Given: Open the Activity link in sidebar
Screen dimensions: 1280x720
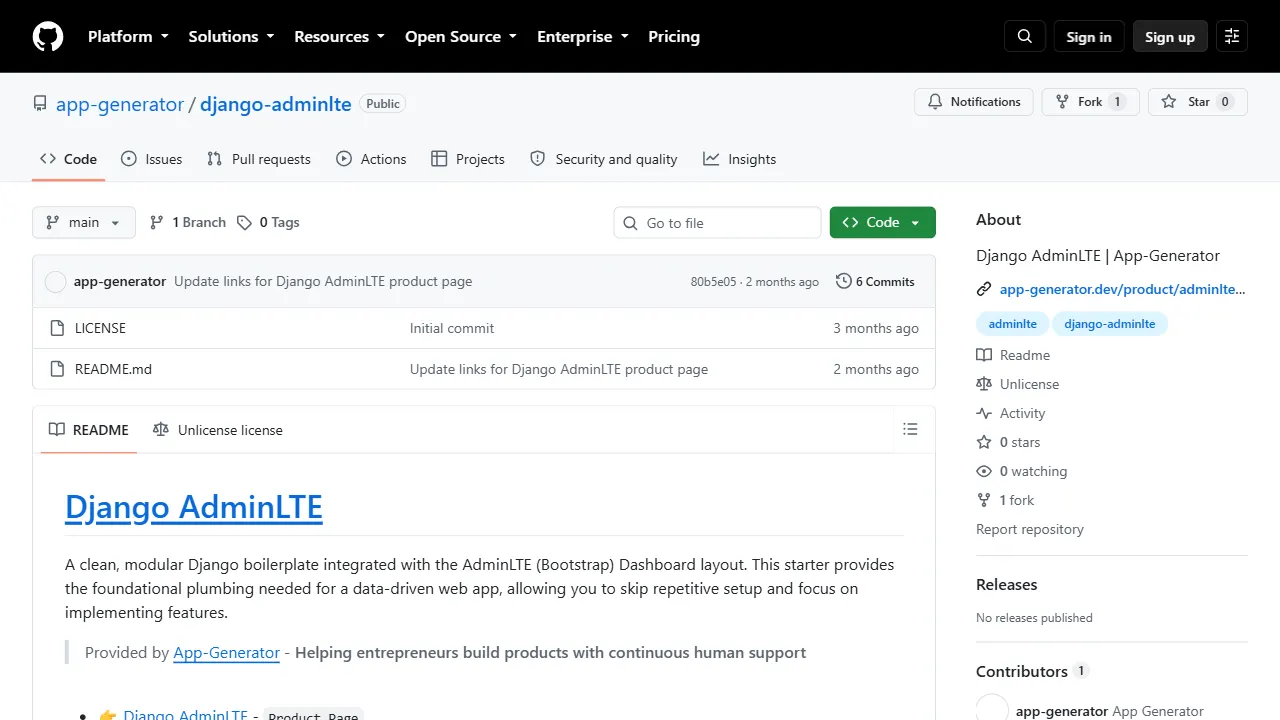Looking at the screenshot, I should [x=1010, y=413].
